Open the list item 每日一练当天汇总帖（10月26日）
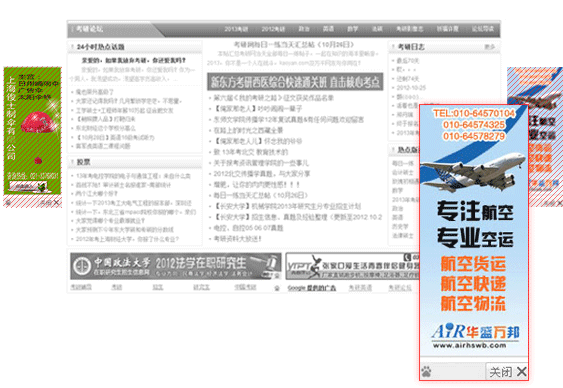The image size is (563, 388). (x=261, y=195)
